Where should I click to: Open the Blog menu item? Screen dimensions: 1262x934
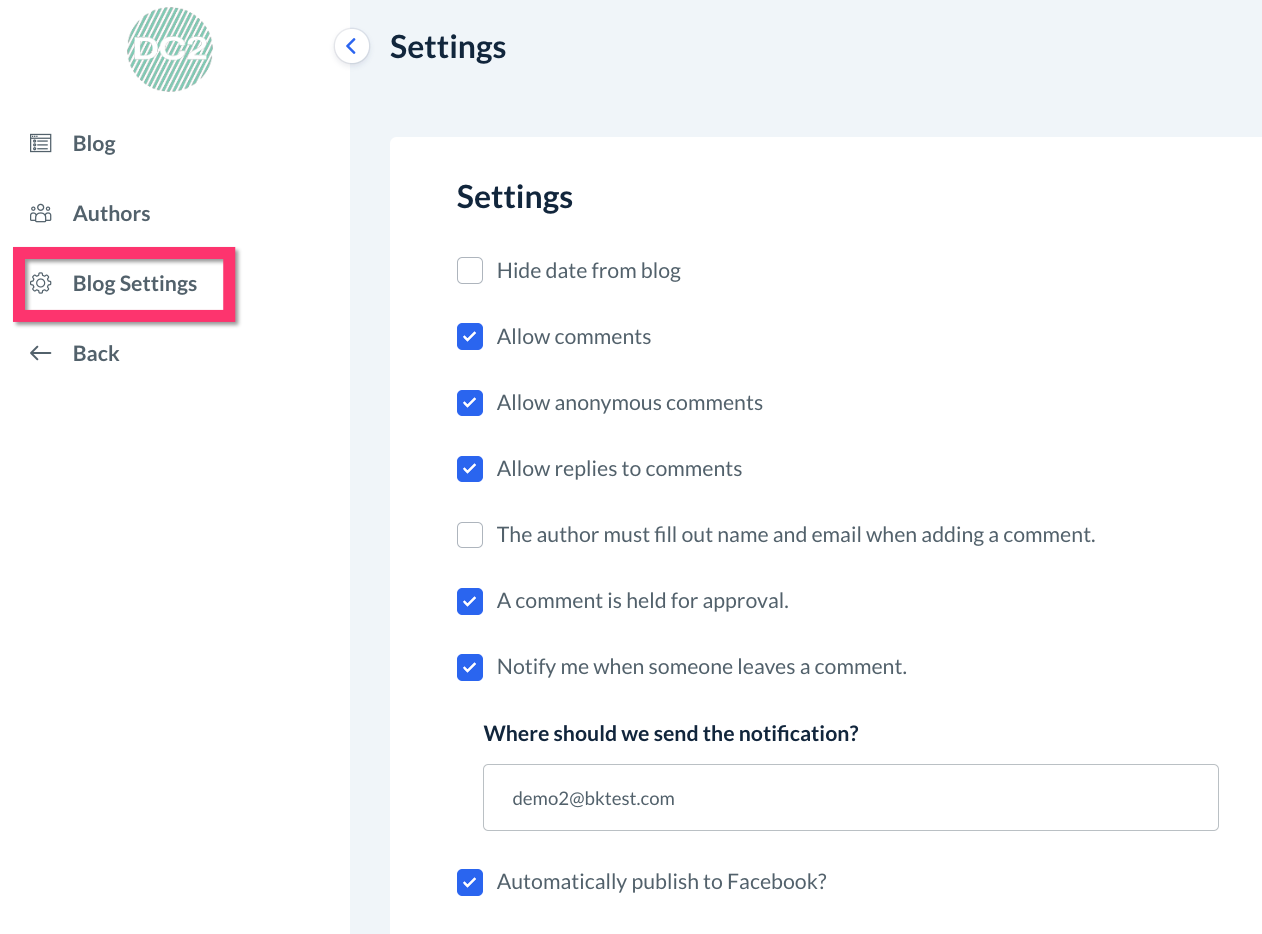94,143
